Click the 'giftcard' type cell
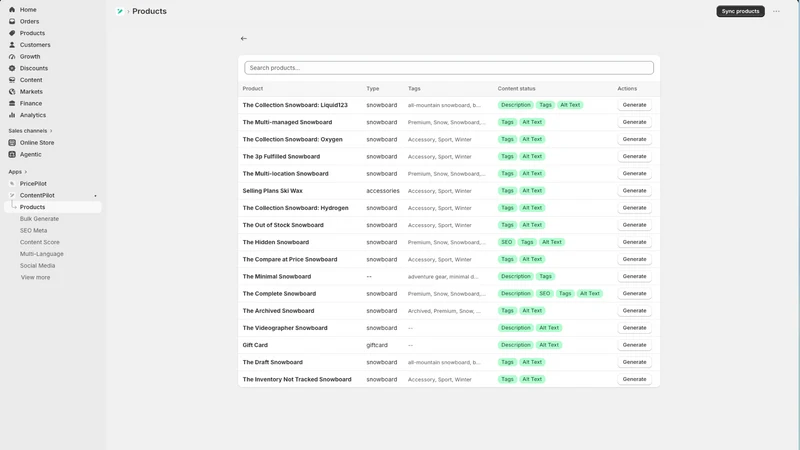This screenshot has height=450, width=800. [377, 345]
